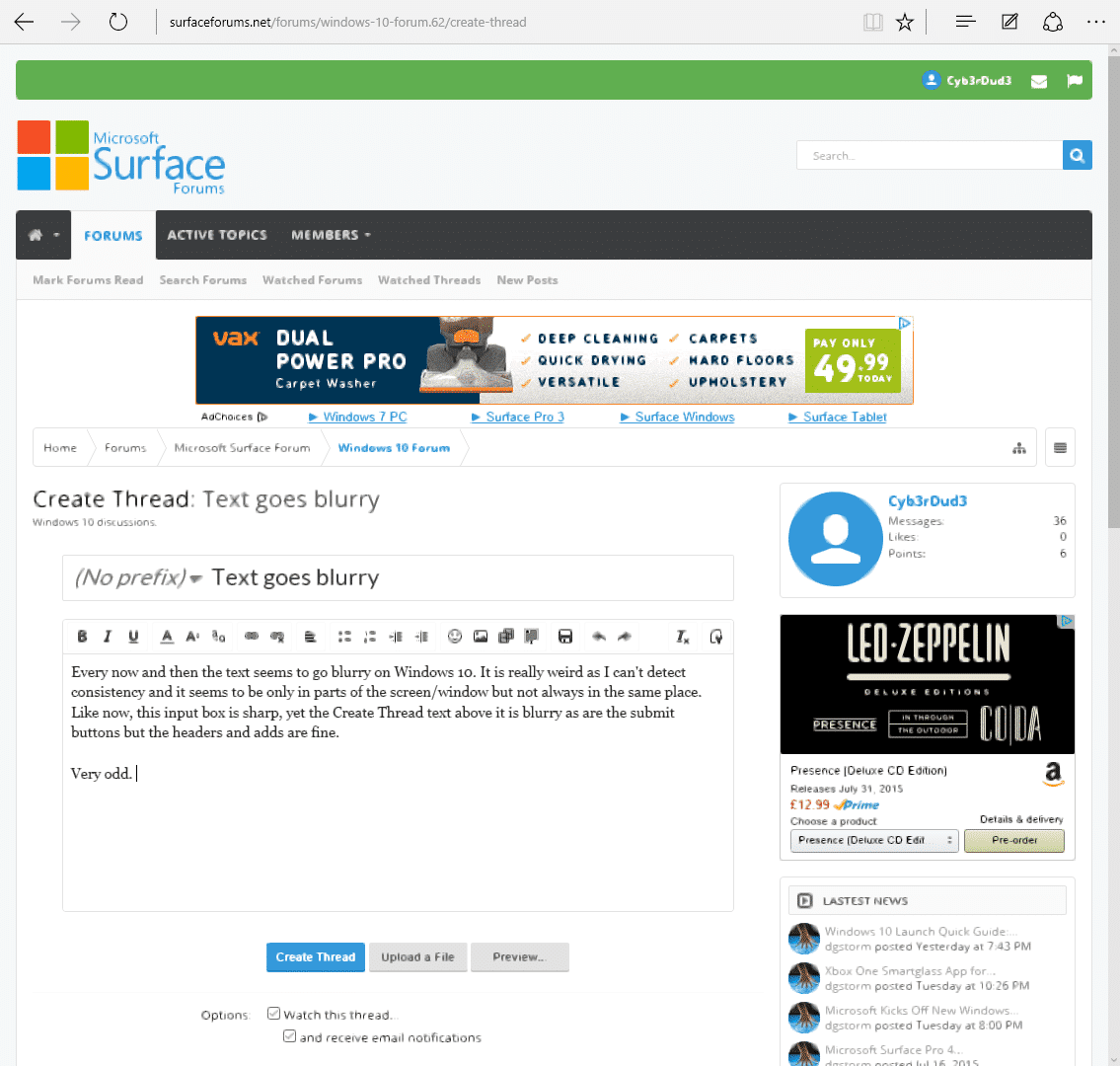Viewport: 1120px width, 1066px height.
Task: Make a web note in Edge
Action: pos(1009,22)
